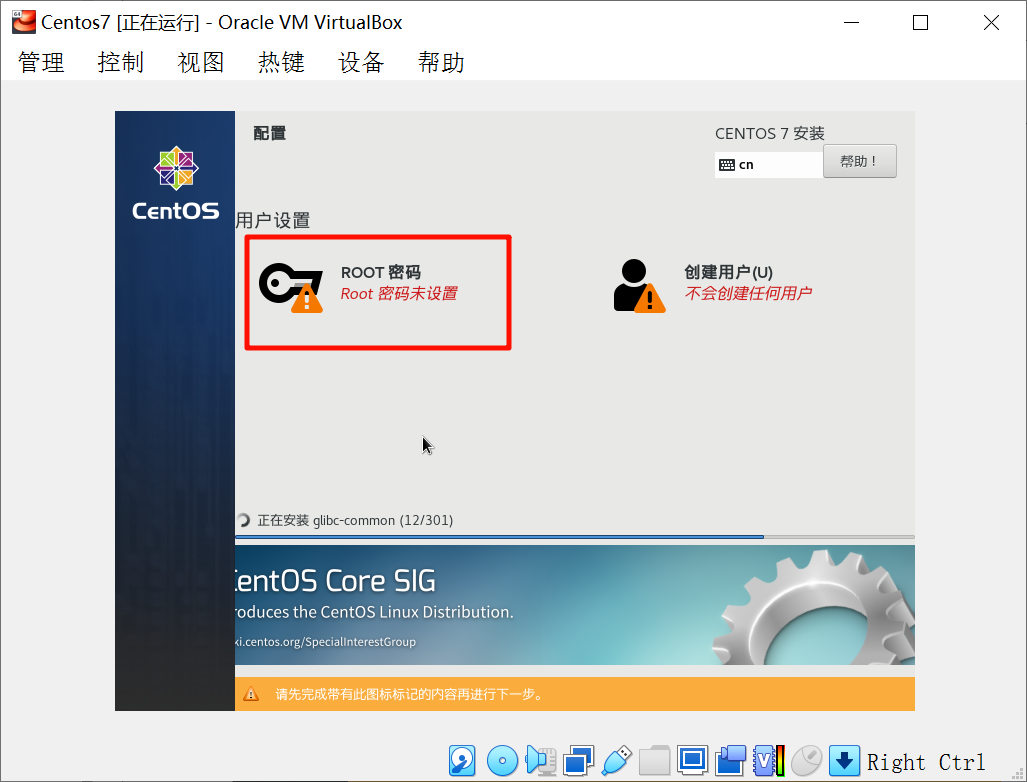Click the optical disc status icon
The height and width of the screenshot is (782, 1027).
502,760
